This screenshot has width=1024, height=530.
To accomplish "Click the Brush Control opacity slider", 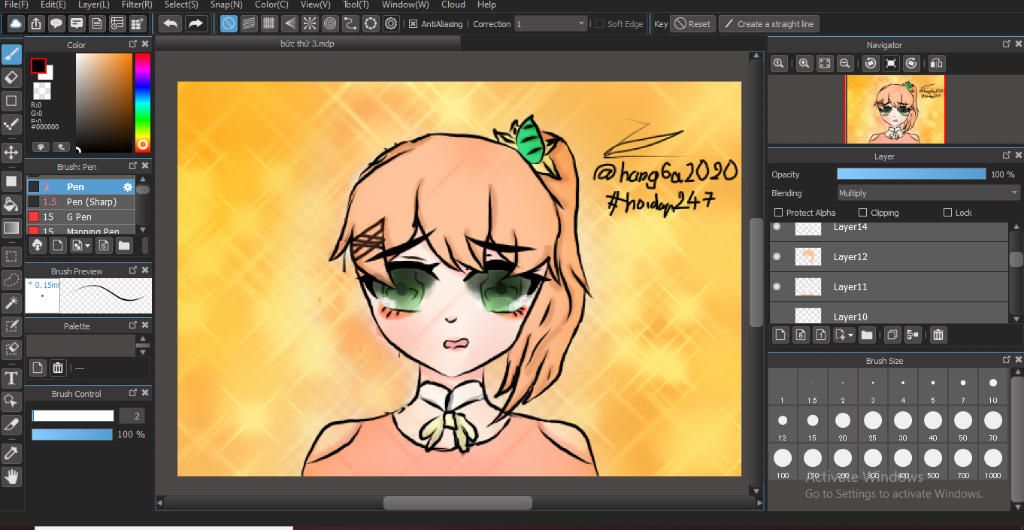I will pyautogui.click(x=72, y=435).
